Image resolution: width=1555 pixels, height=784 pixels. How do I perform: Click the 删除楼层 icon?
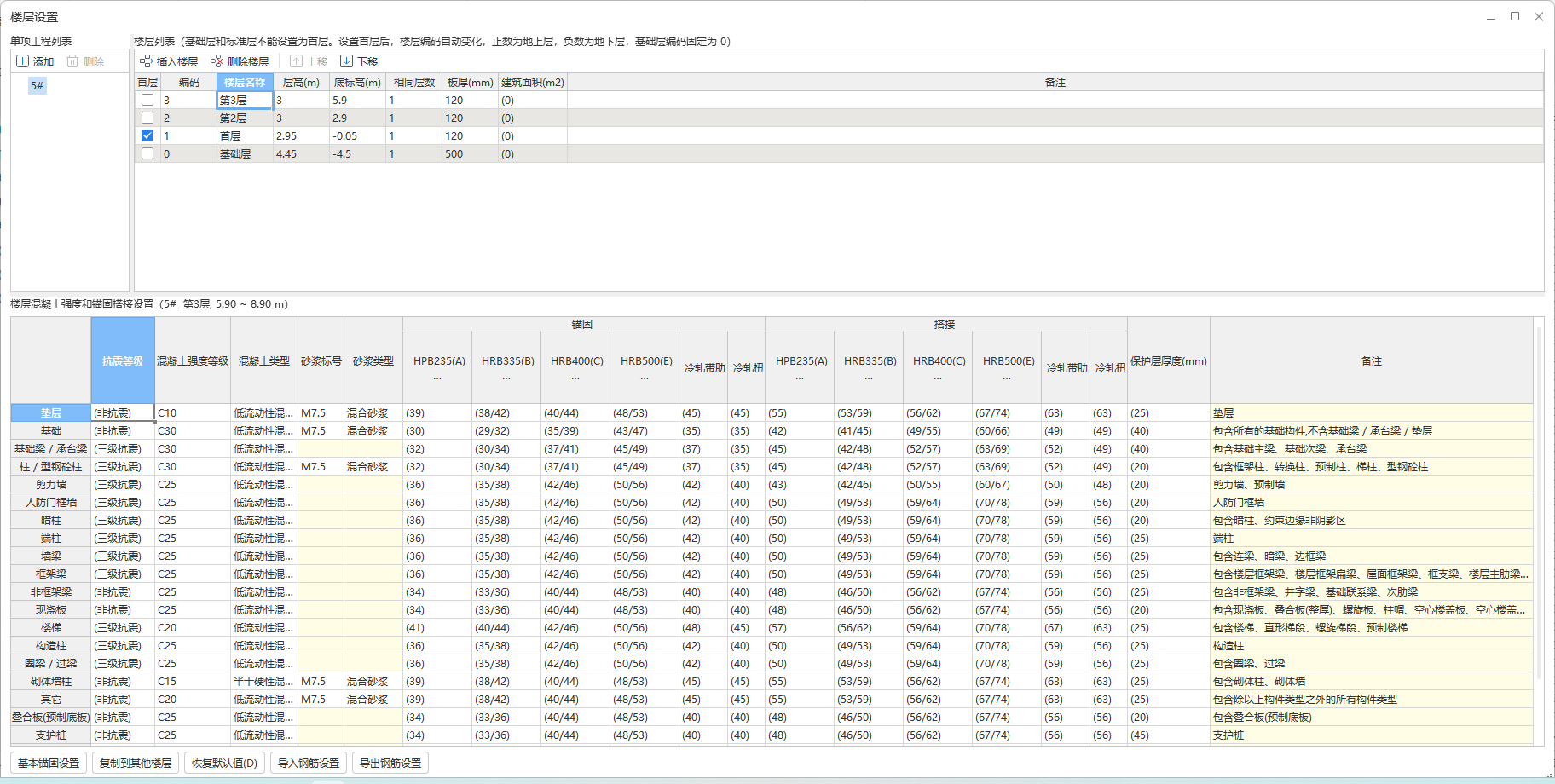pos(217,61)
